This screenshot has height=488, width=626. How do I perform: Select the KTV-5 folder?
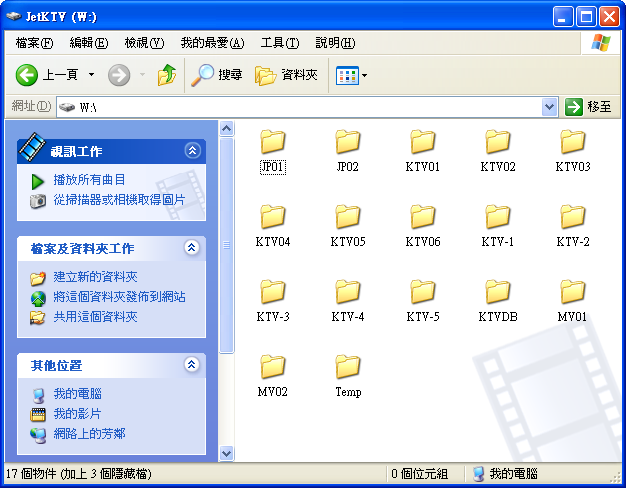click(x=422, y=301)
